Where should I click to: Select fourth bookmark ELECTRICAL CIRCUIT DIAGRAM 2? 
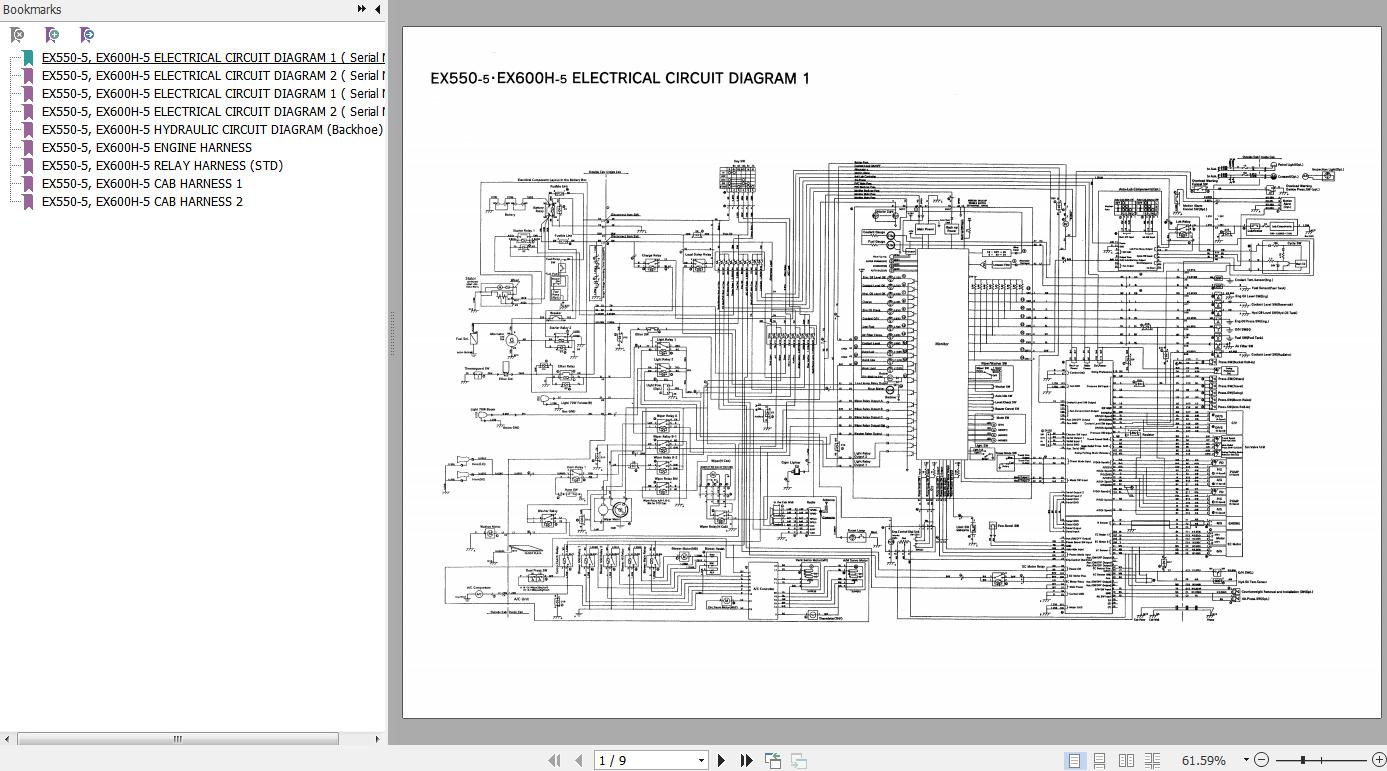(213, 112)
